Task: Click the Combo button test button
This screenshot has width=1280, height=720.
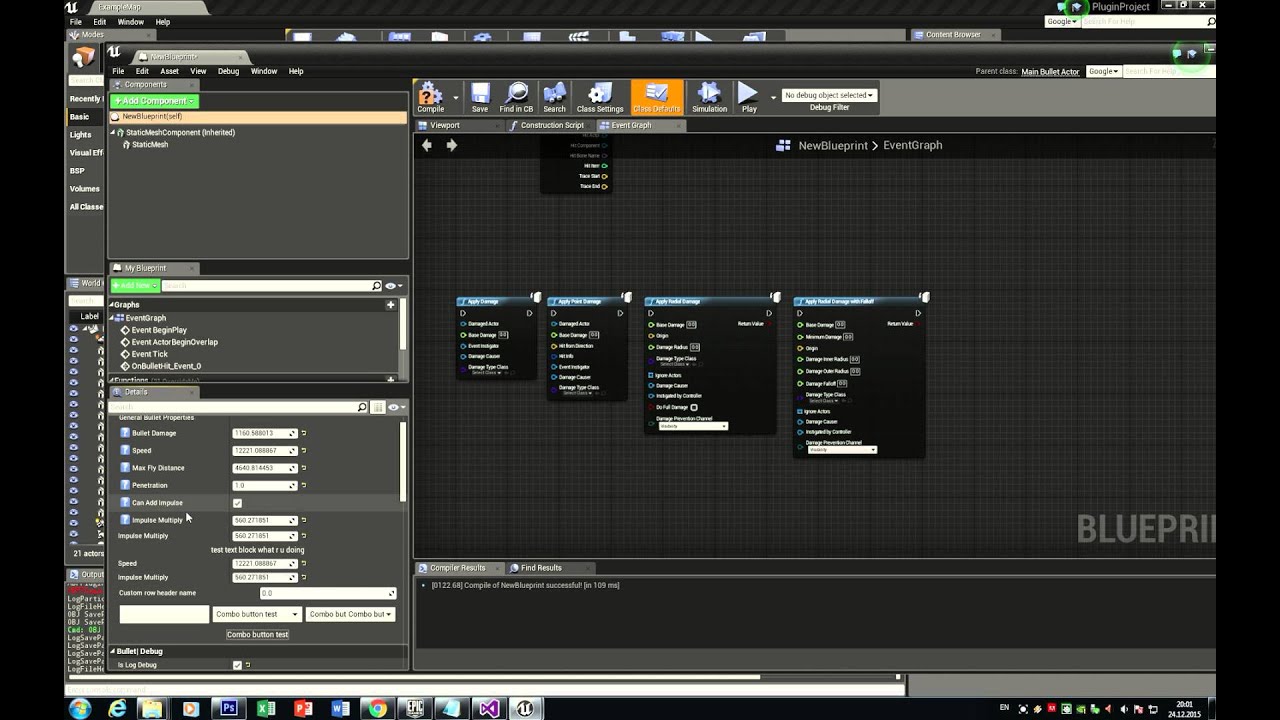Action: pyautogui.click(x=257, y=634)
